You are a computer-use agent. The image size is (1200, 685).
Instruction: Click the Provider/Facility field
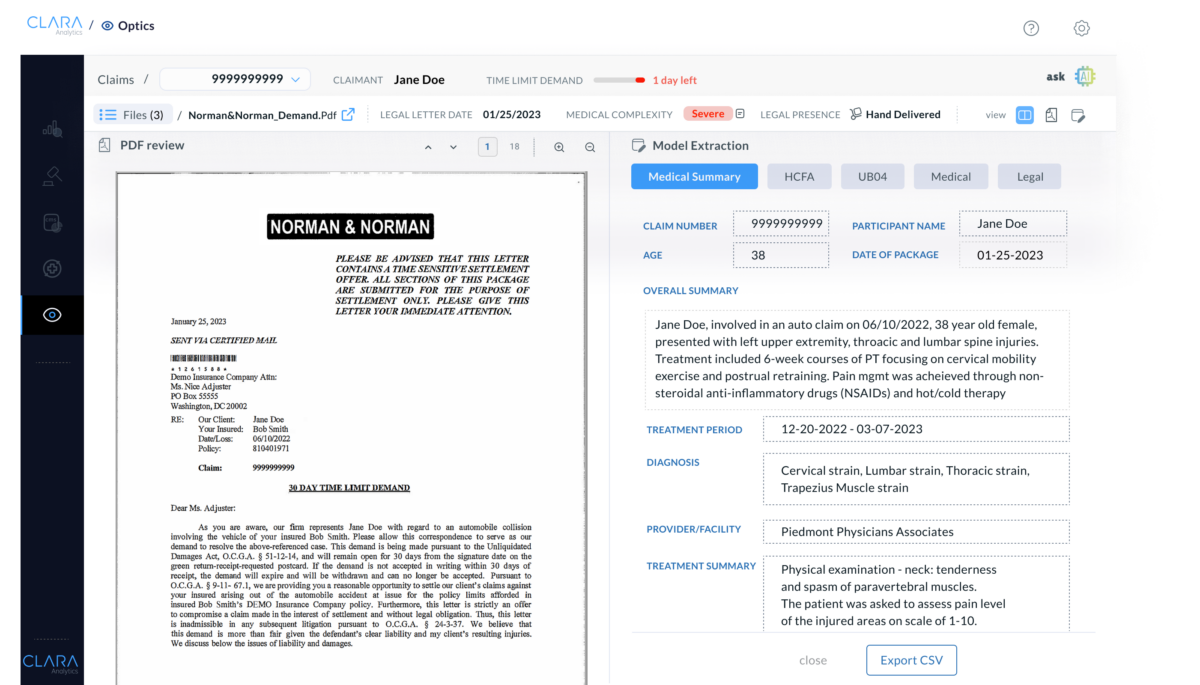tap(916, 532)
